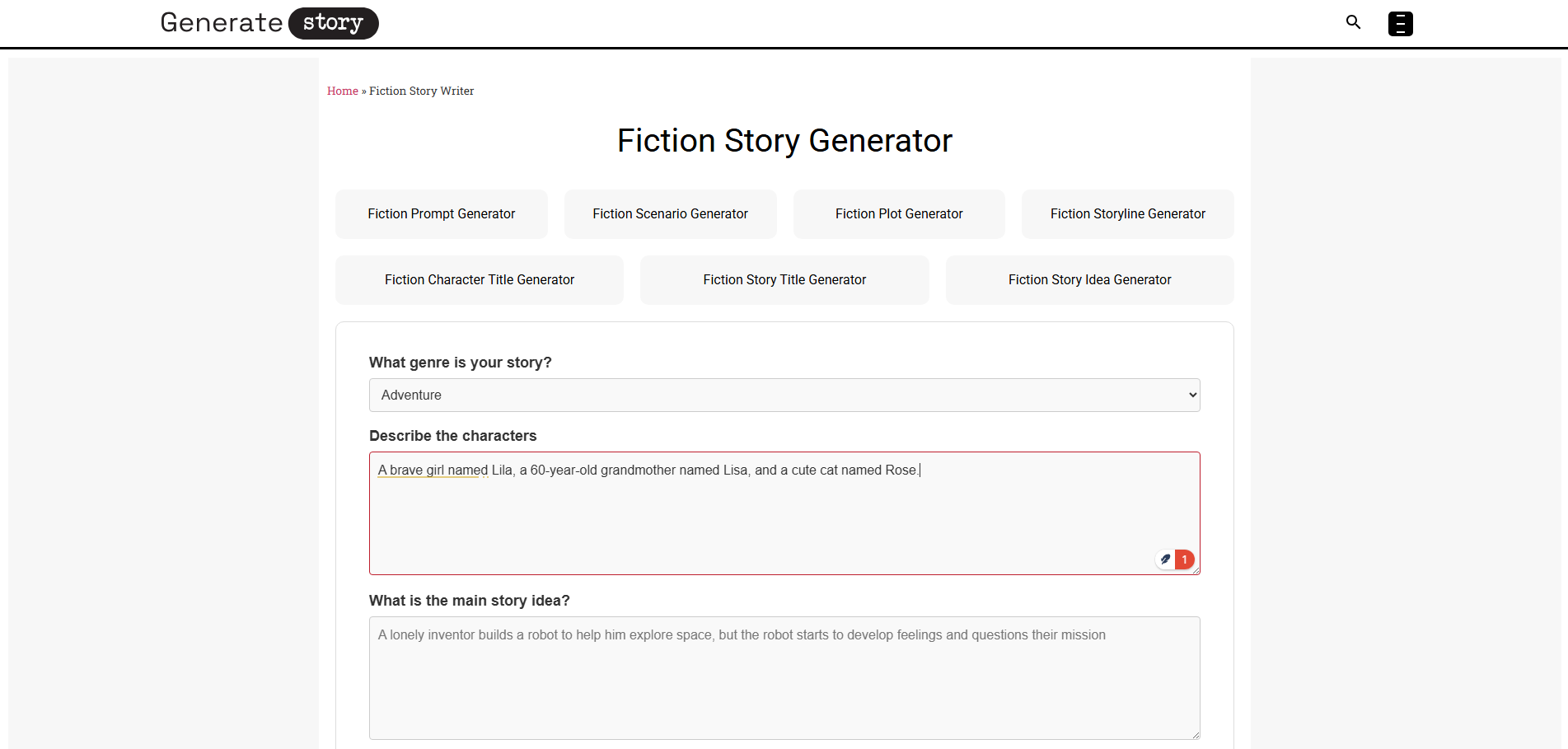The height and width of the screenshot is (749, 1568).
Task: Go to Home via the breadcrumb link
Action: [x=342, y=91]
